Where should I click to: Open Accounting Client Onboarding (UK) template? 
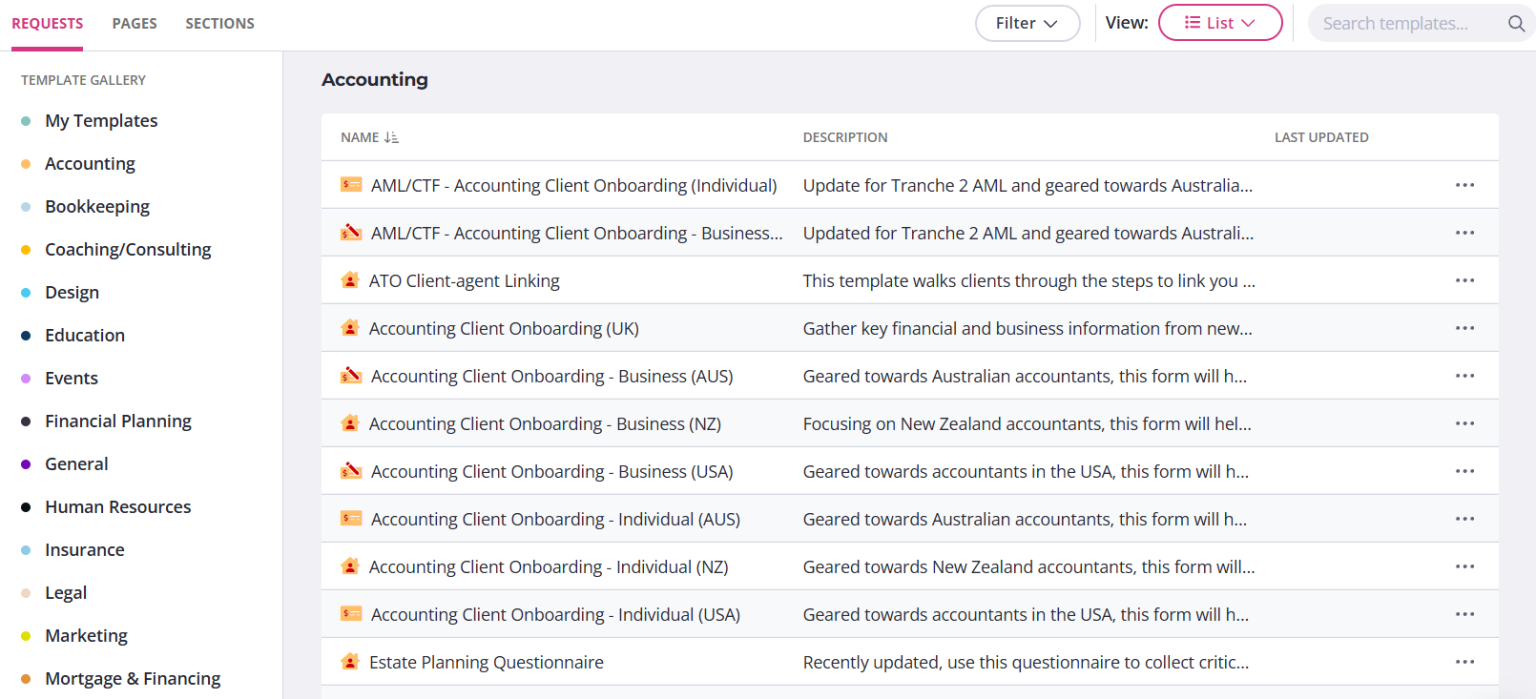pos(504,328)
